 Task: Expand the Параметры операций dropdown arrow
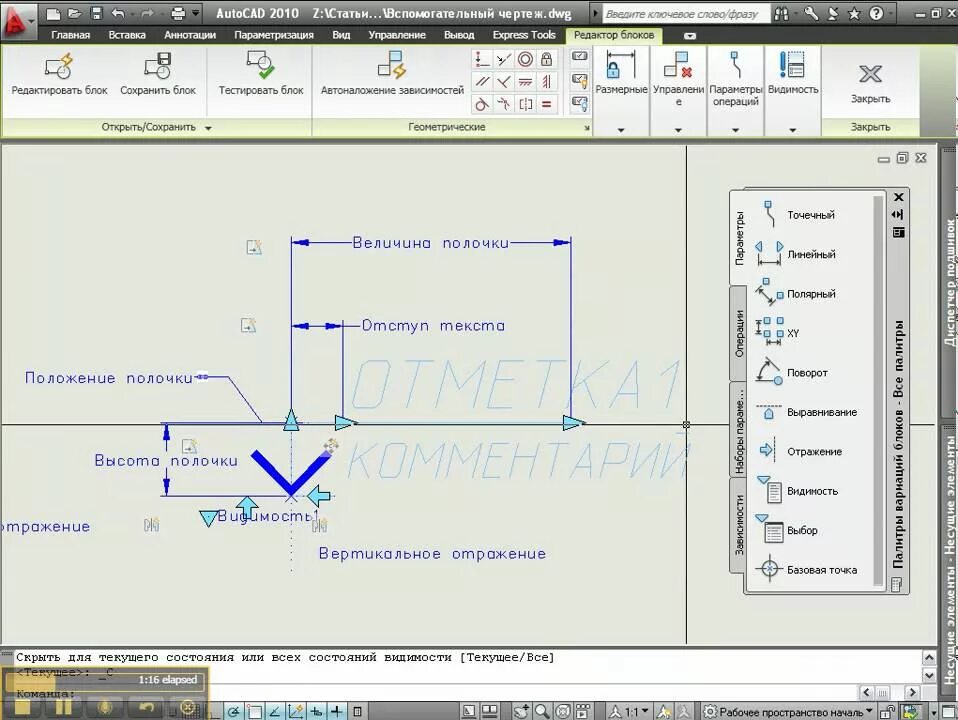tap(735, 130)
